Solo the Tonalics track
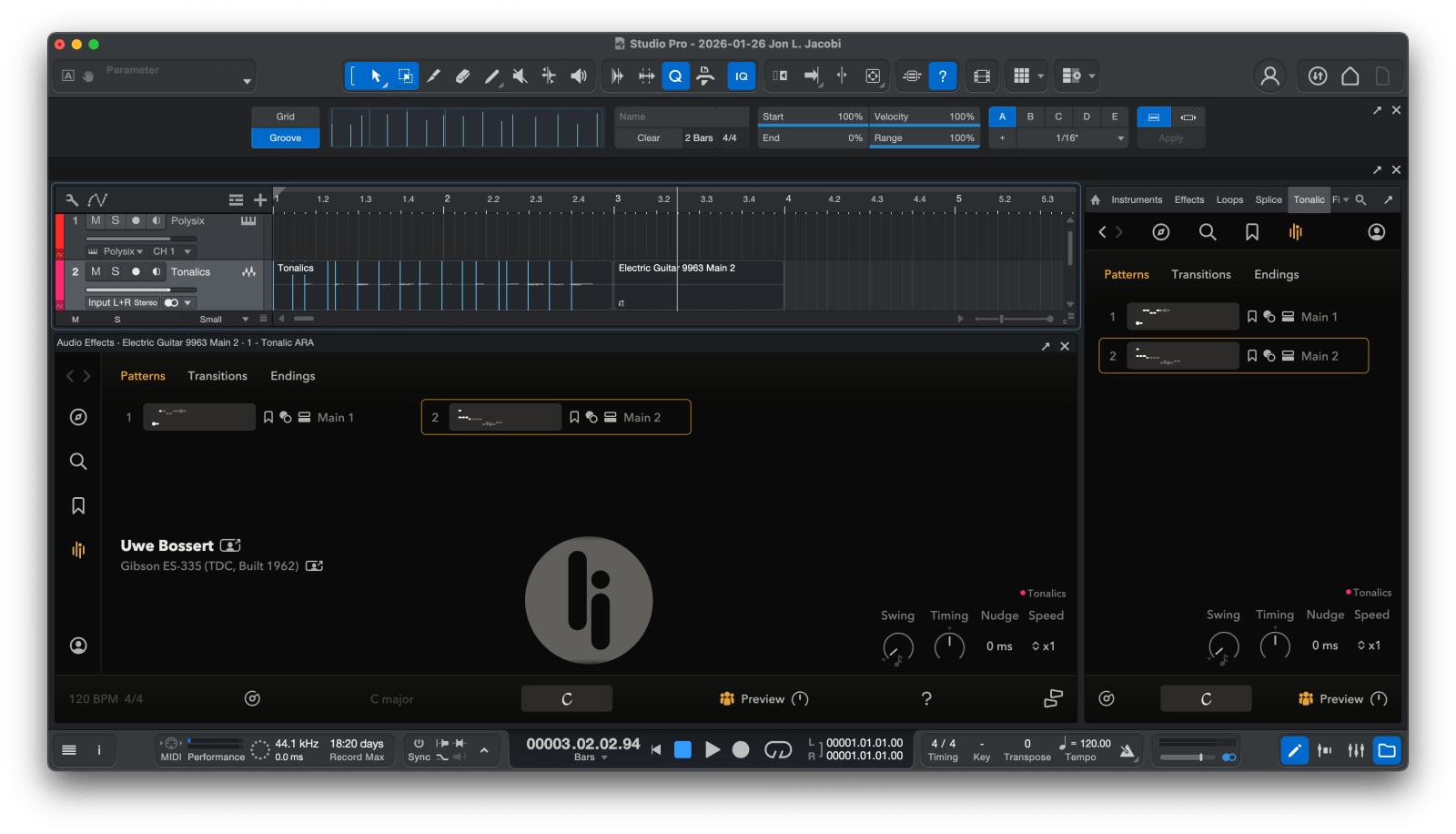Image resolution: width=1456 pixels, height=834 pixels. (116, 271)
